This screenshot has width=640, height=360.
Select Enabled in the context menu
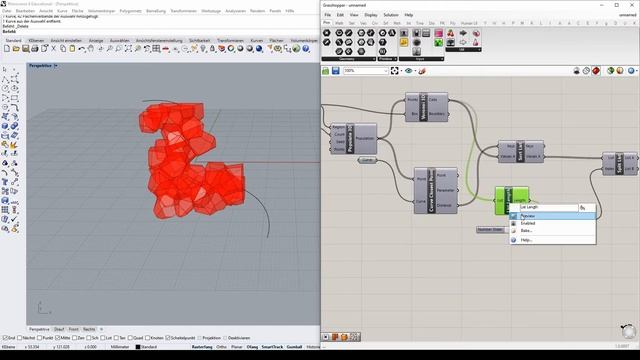click(552, 223)
